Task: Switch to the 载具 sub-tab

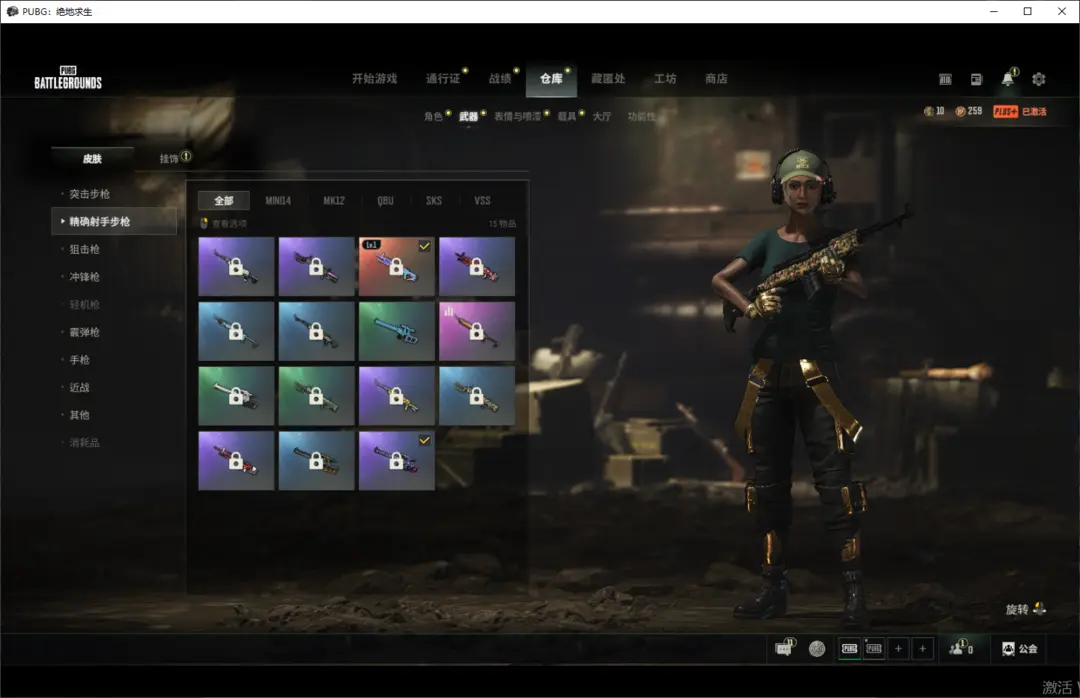Action: 567,116
